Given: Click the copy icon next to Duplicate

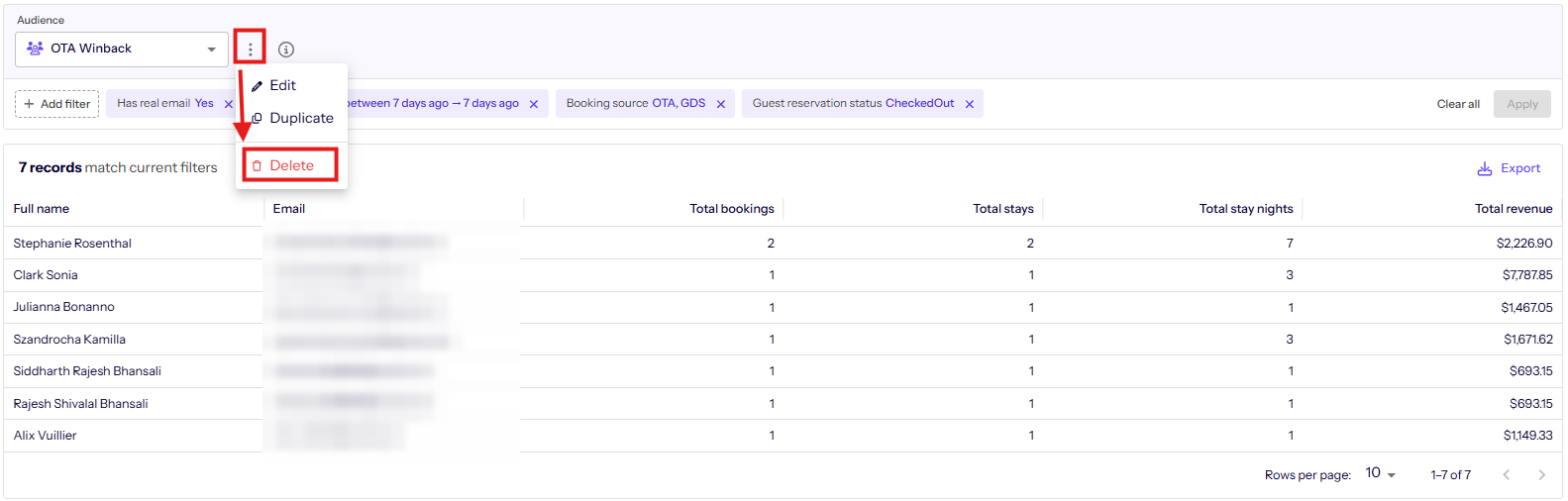Looking at the screenshot, I should point(258,118).
